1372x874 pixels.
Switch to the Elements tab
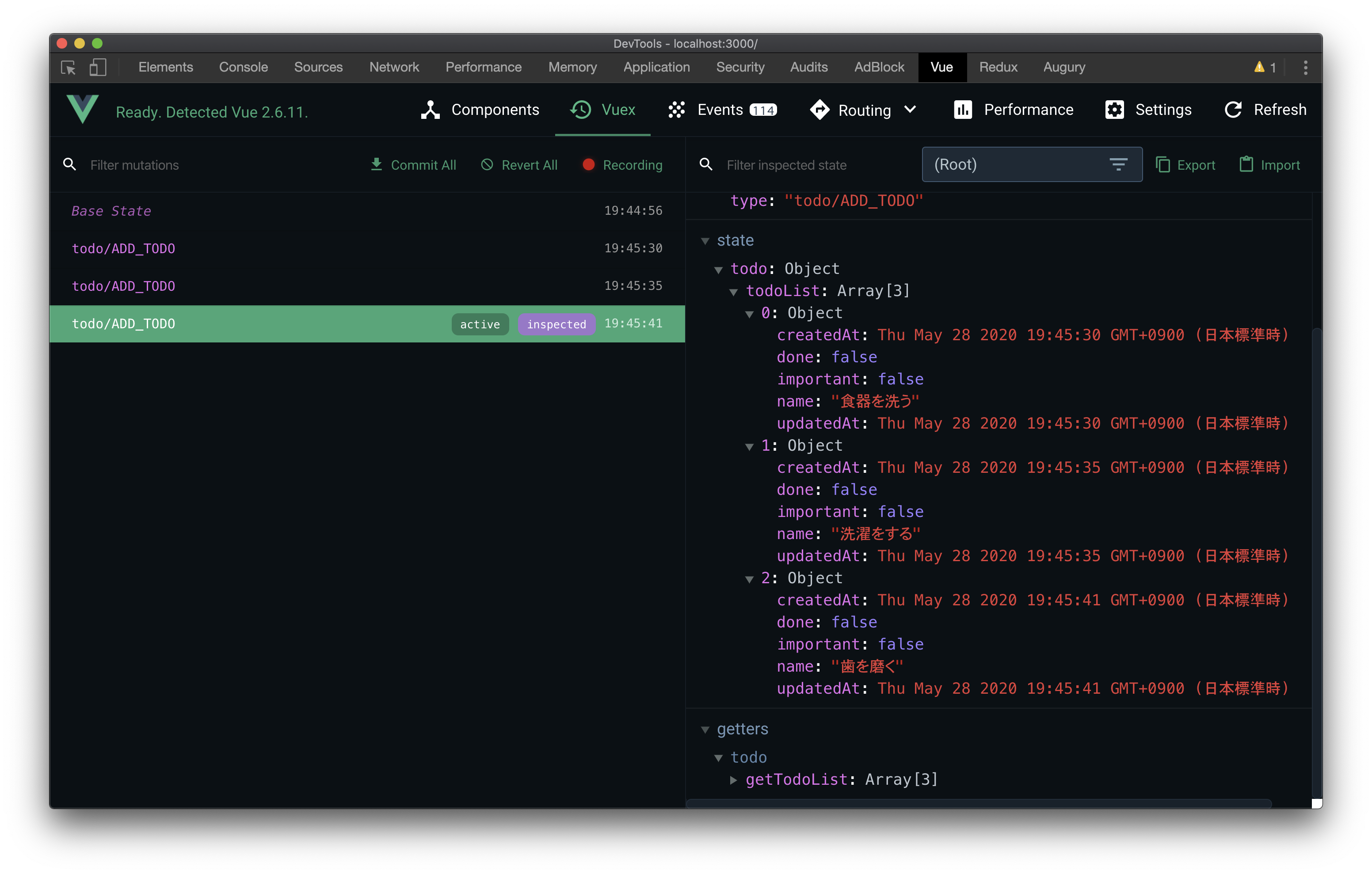166,67
